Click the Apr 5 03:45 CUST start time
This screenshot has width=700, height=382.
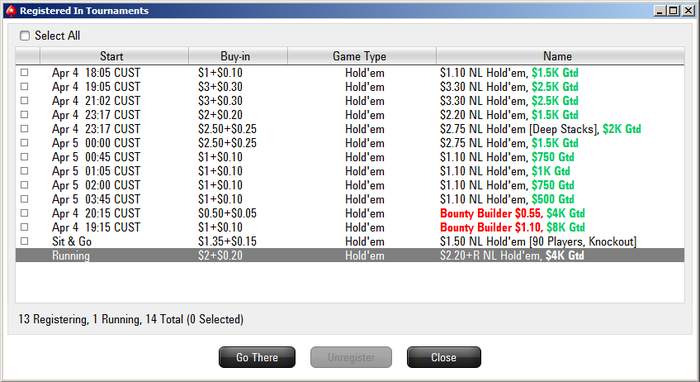click(96, 199)
